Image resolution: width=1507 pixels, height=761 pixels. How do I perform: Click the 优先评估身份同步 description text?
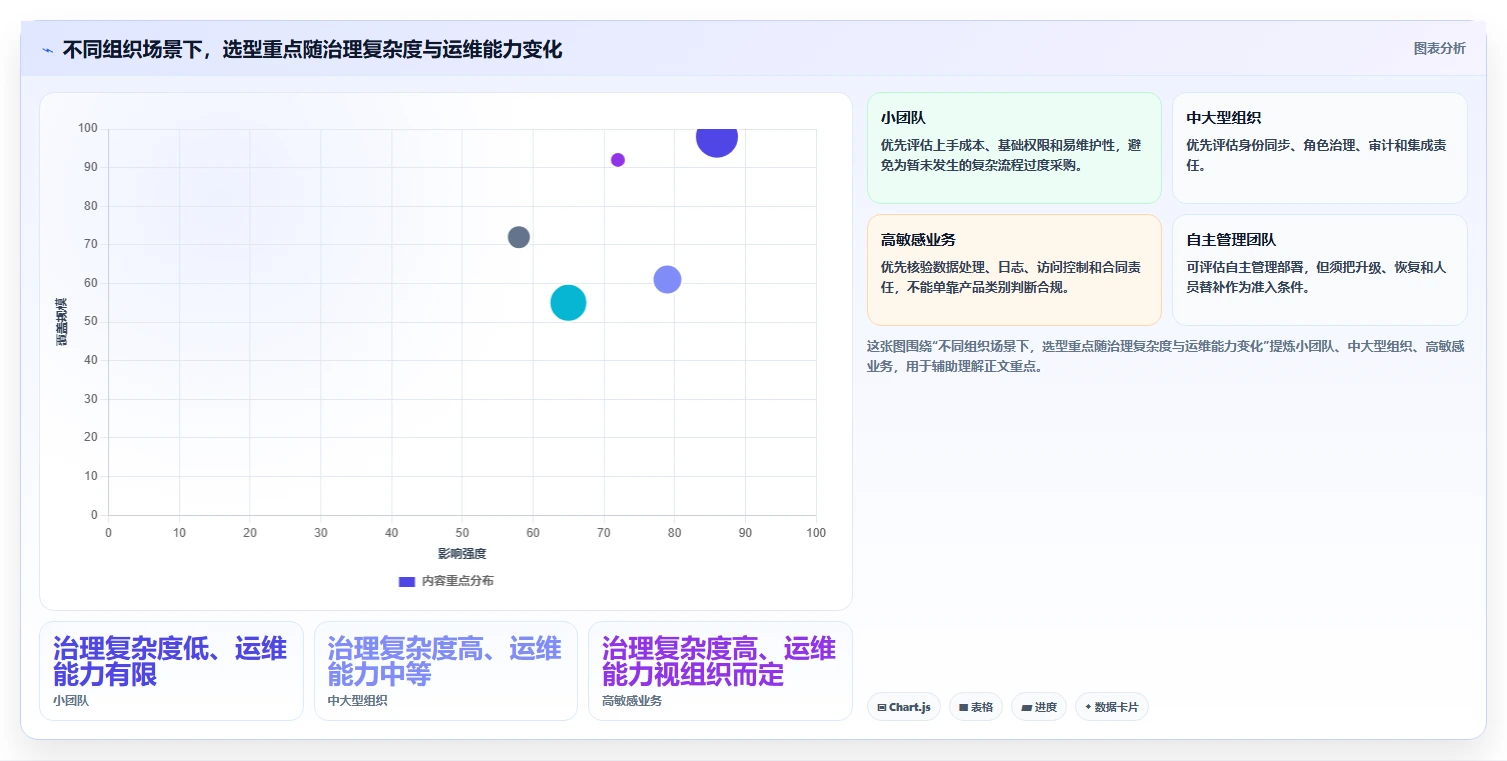click(1316, 155)
